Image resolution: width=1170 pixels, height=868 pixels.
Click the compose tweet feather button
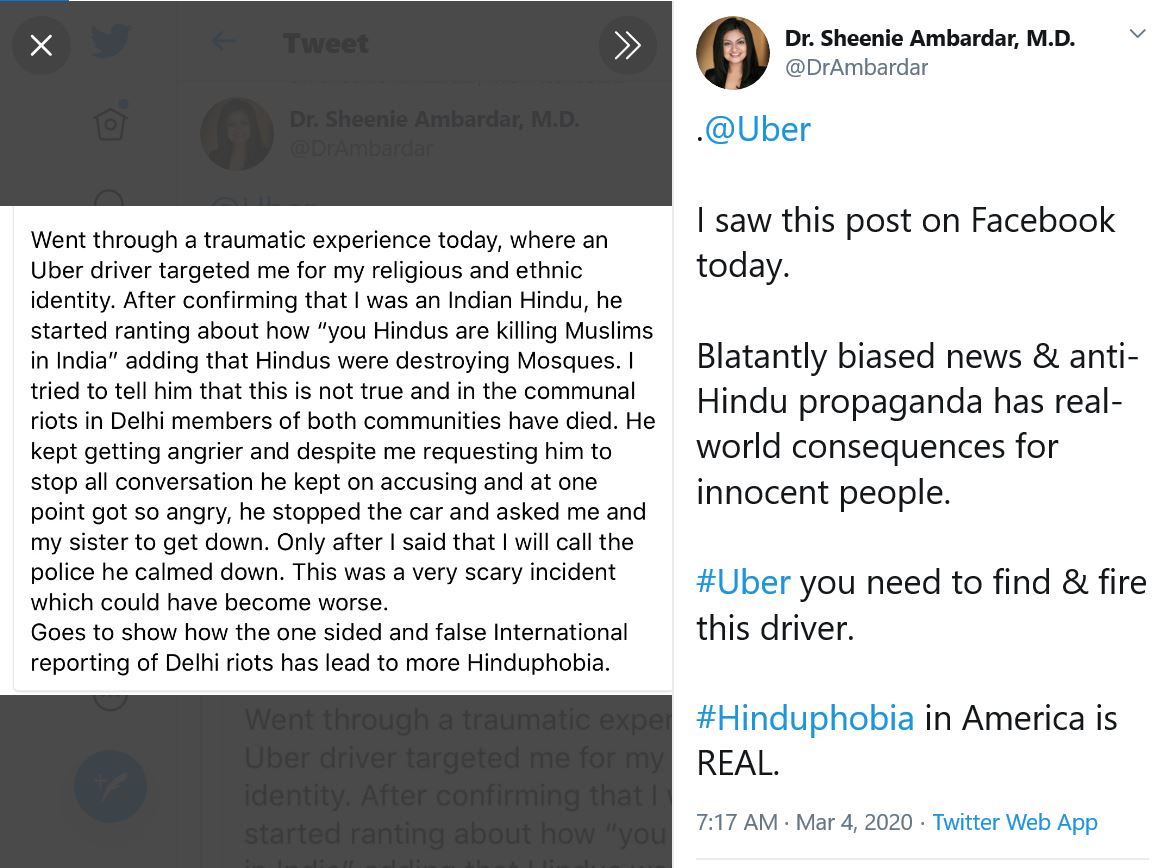point(110,786)
